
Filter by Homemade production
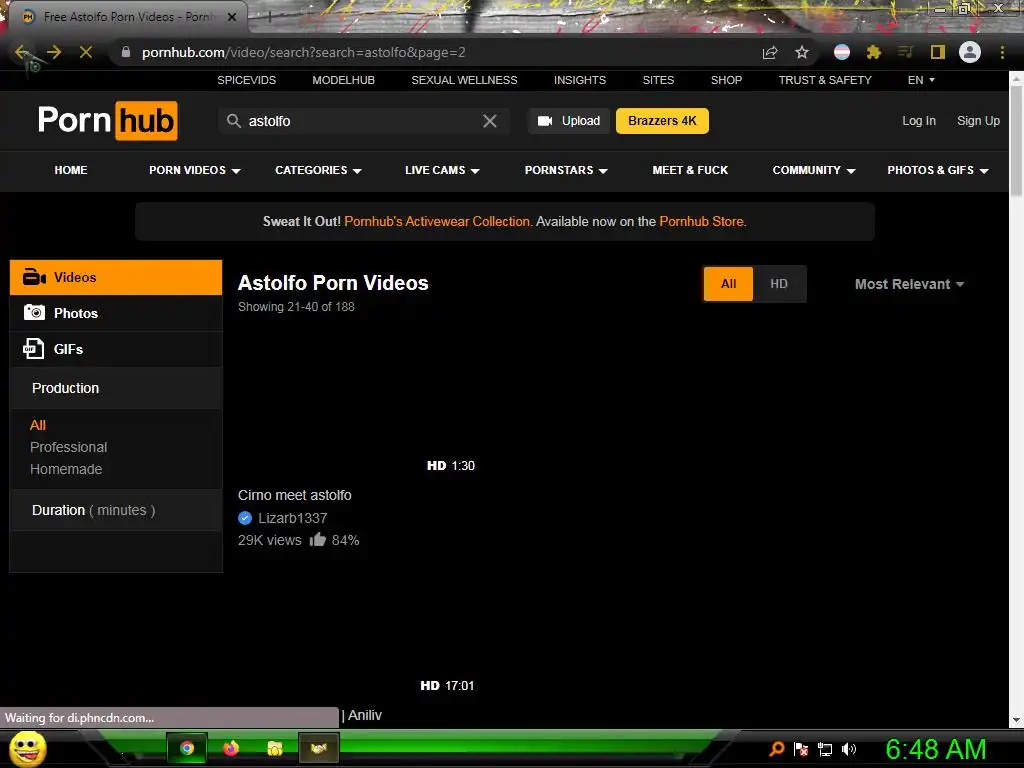[x=66, y=470]
